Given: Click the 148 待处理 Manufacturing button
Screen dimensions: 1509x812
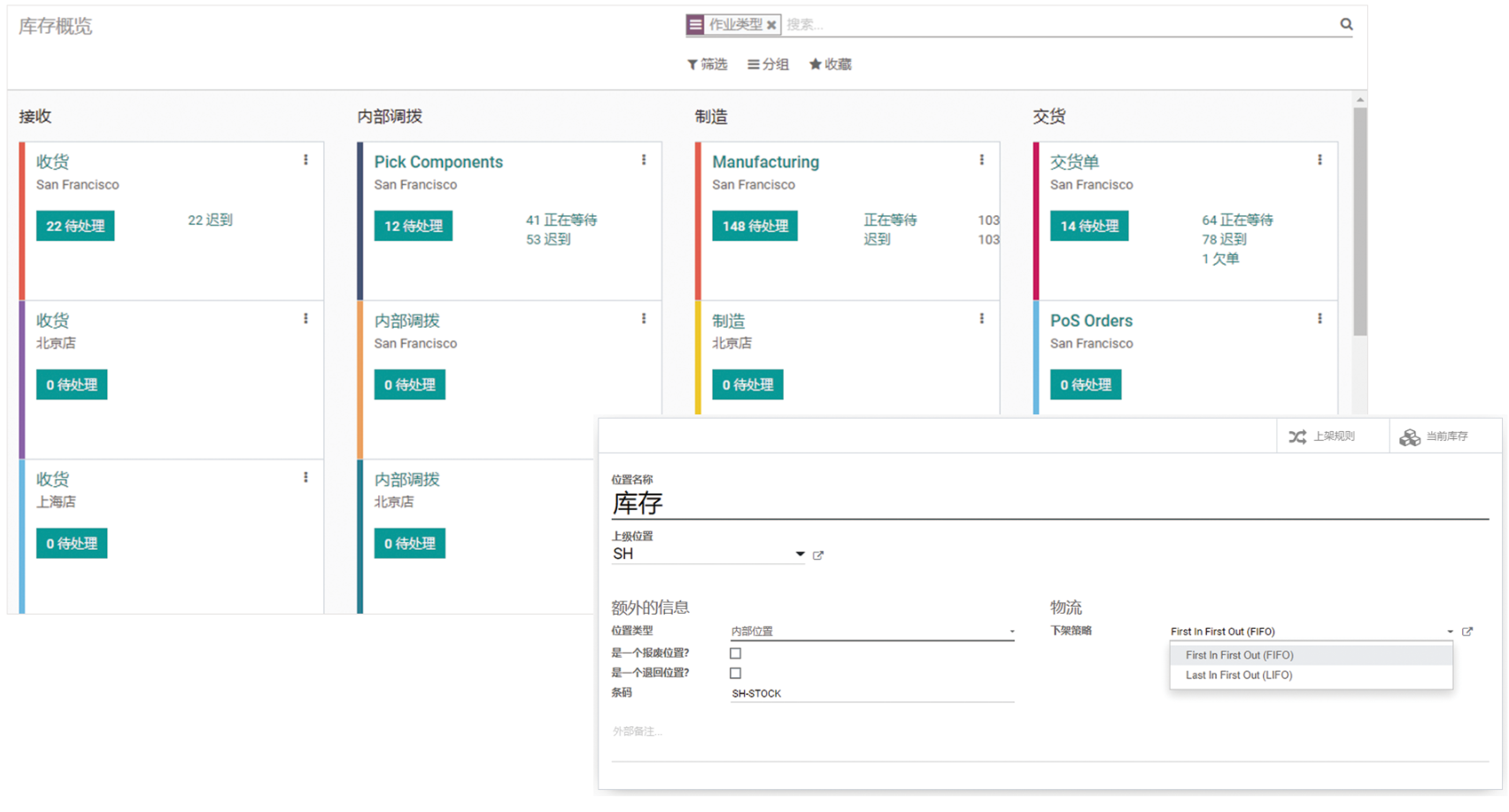Looking at the screenshot, I should click(x=754, y=226).
